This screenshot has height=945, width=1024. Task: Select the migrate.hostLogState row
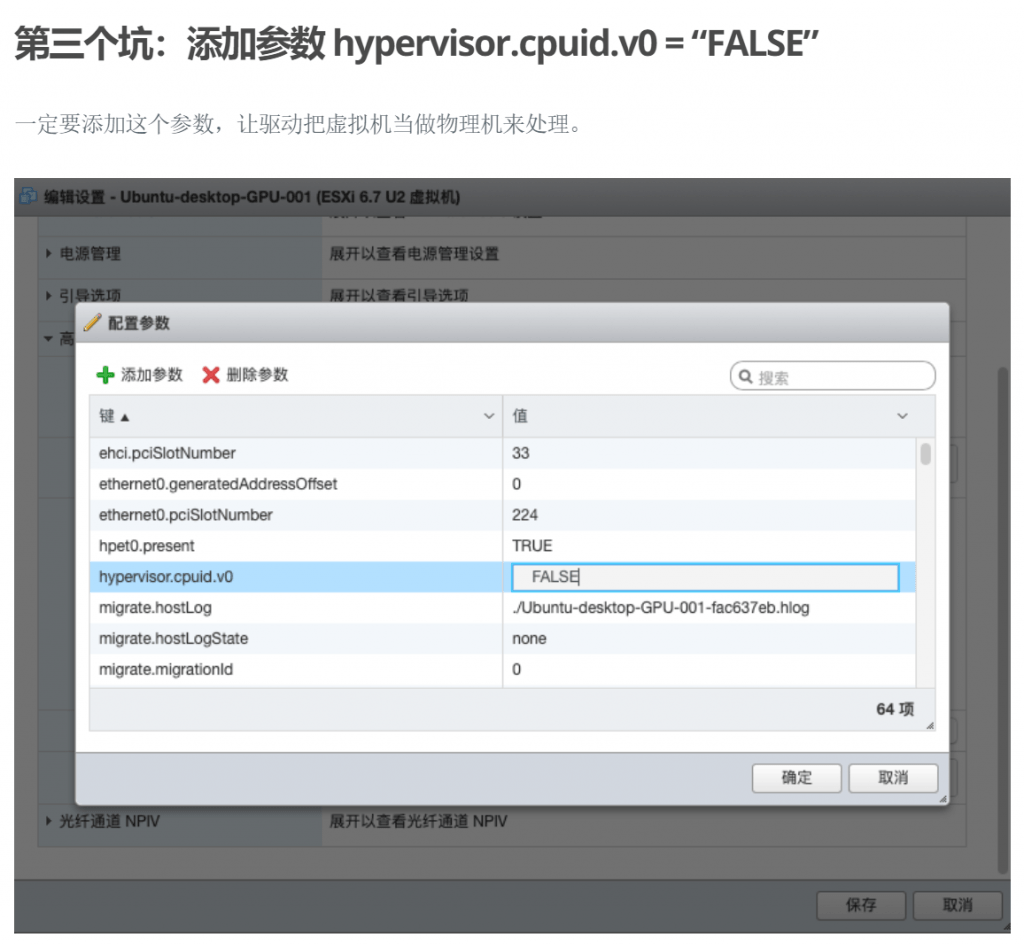click(x=502, y=638)
